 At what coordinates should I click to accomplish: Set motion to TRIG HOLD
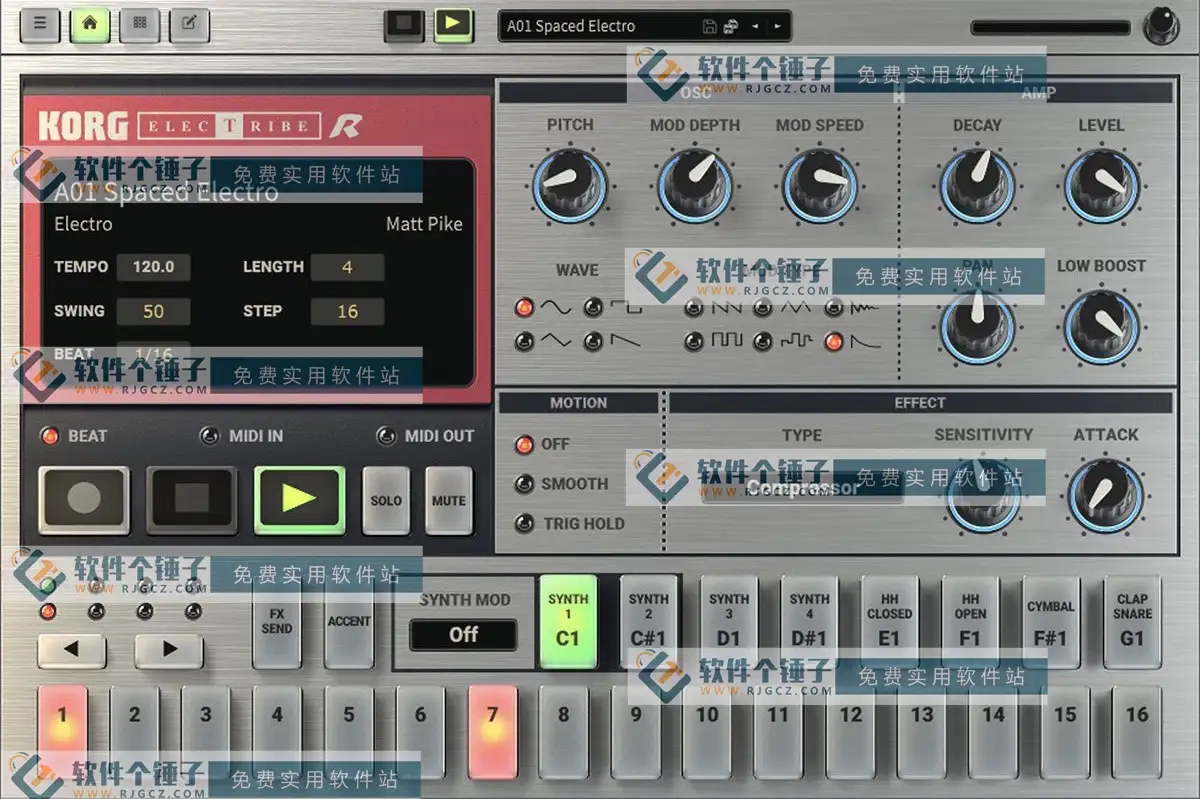pyautogui.click(x=523, y=523)
